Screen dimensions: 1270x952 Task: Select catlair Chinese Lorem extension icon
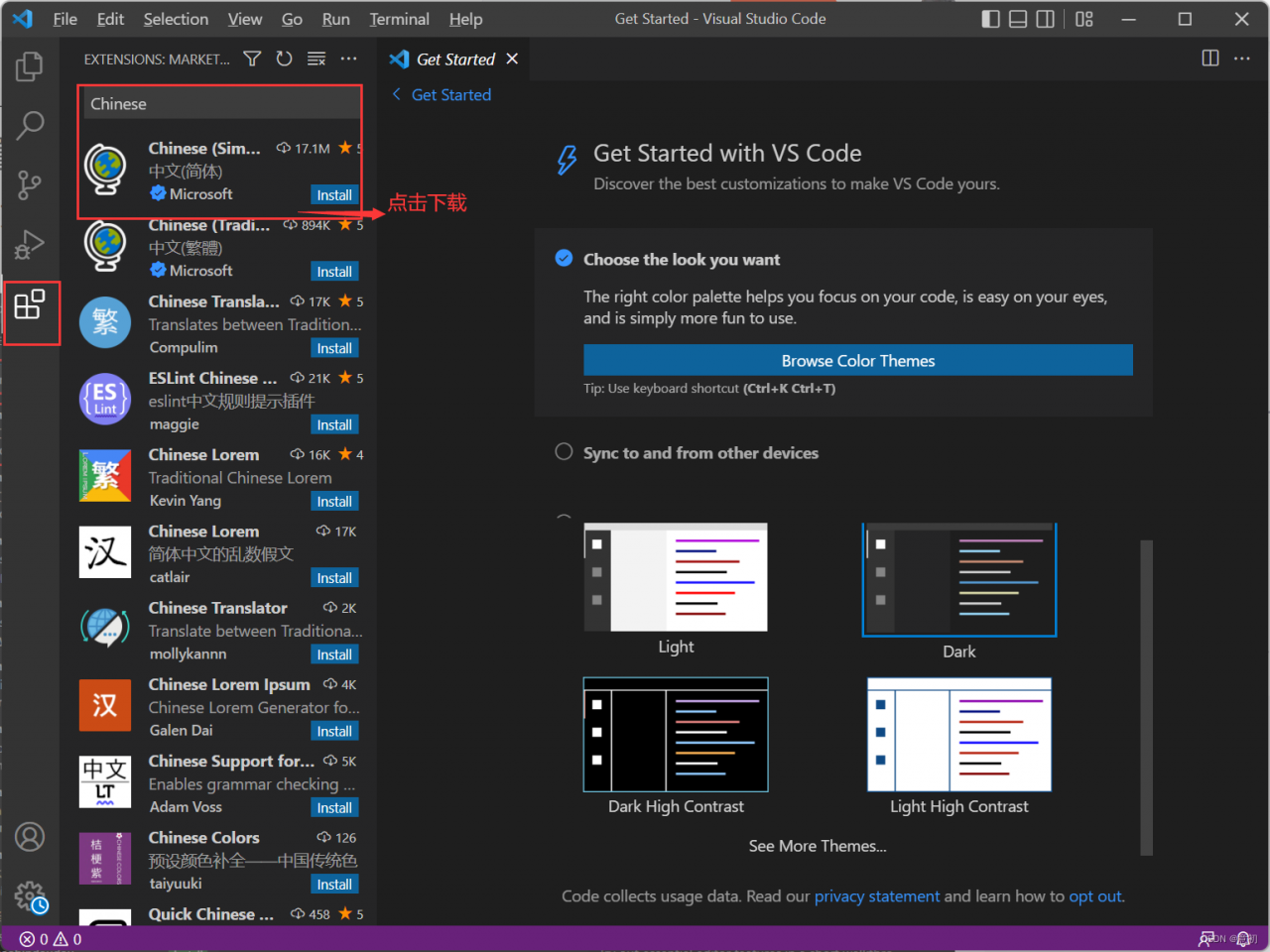(105, 552)
